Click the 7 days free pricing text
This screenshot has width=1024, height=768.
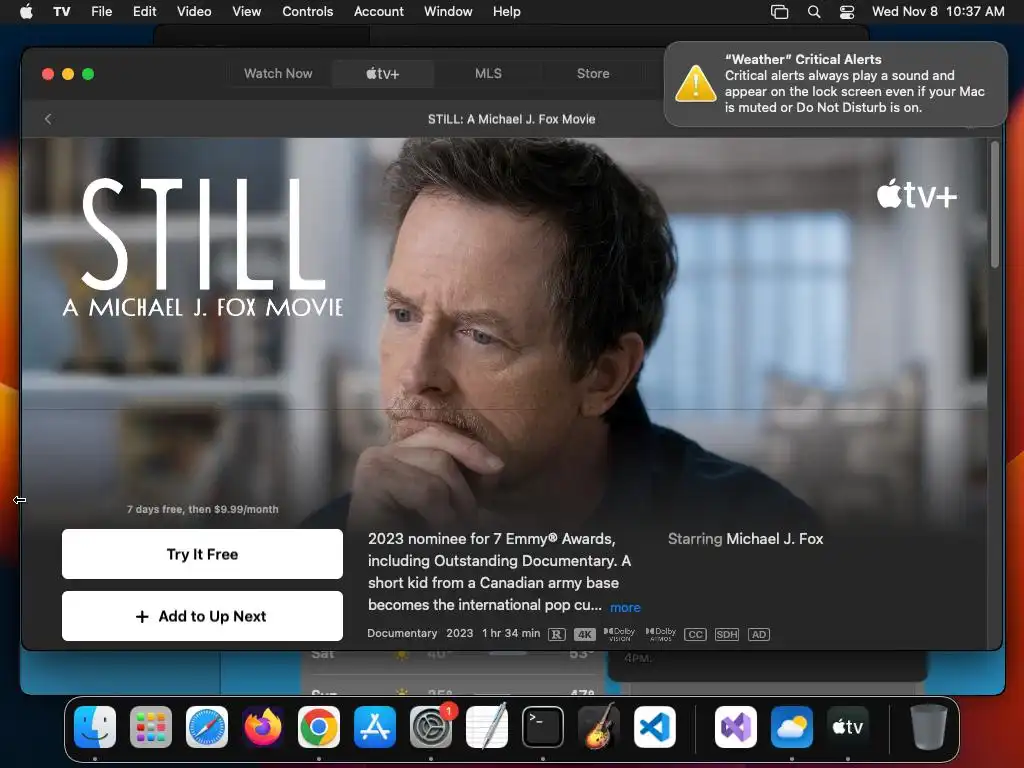202,509
